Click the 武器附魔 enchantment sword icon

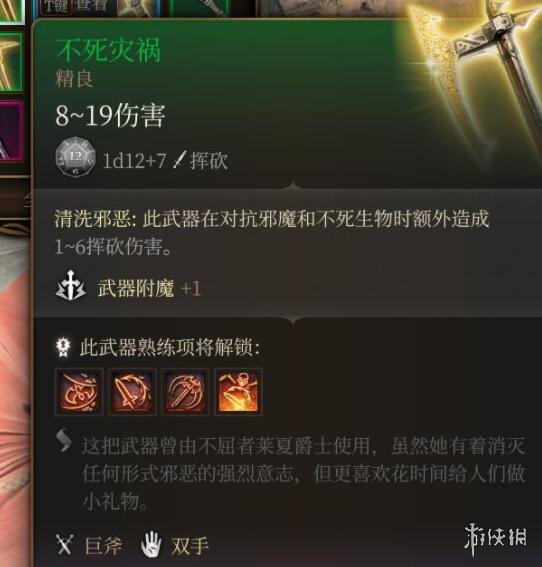point(71,289)
